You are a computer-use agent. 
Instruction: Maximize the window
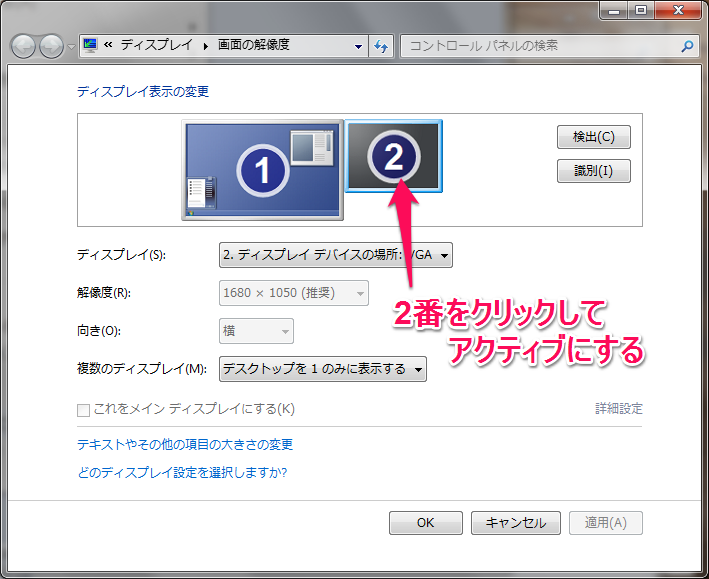click(x=641, y=10)
